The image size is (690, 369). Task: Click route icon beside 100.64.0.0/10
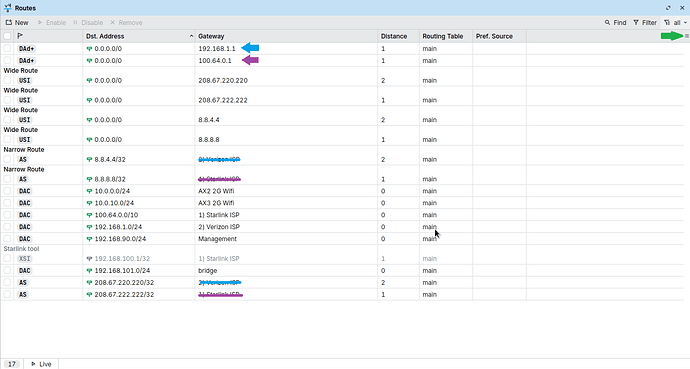[x=89, y=215]
